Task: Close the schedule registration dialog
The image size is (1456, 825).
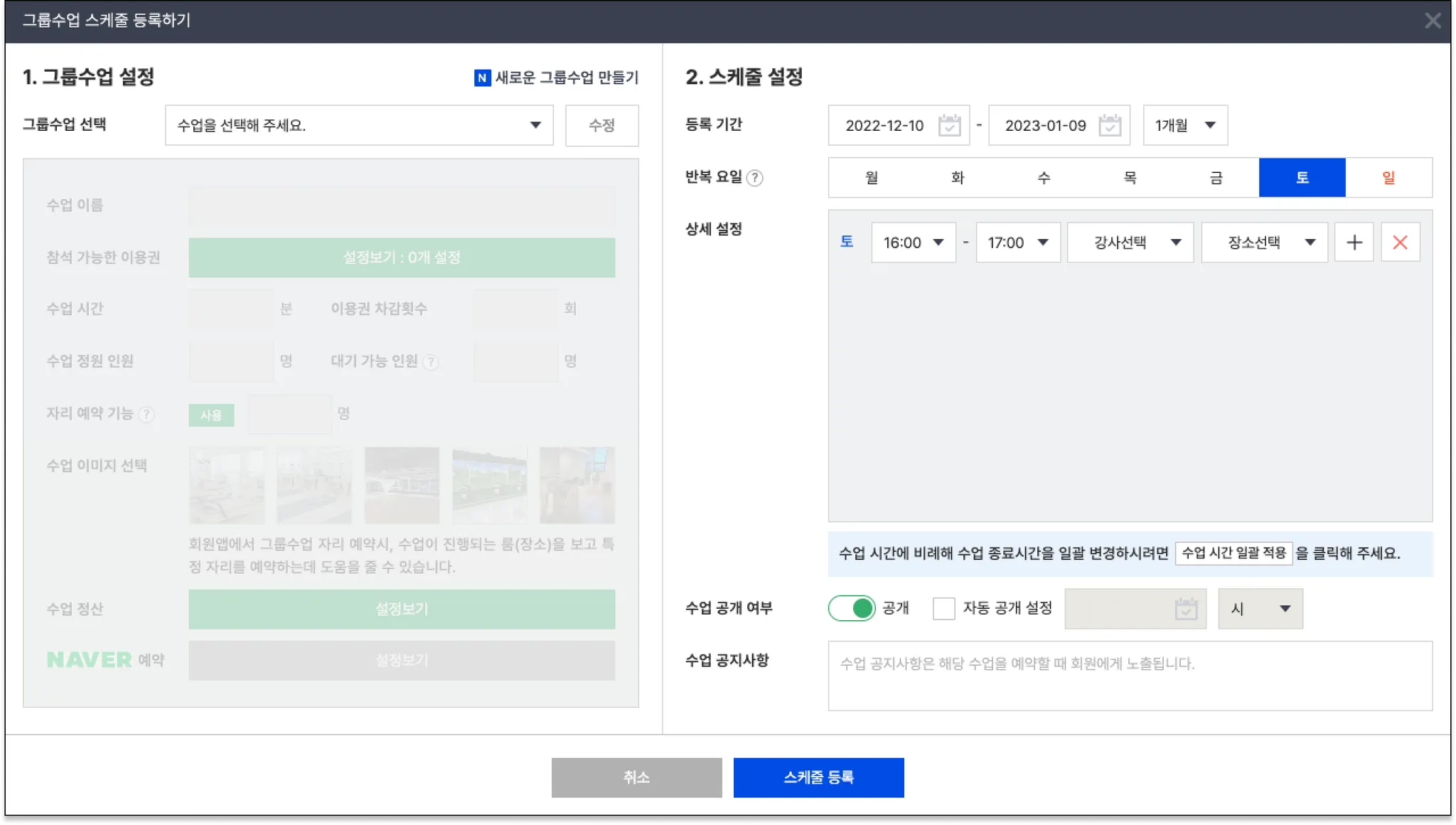Action: tap(1433, 21)
